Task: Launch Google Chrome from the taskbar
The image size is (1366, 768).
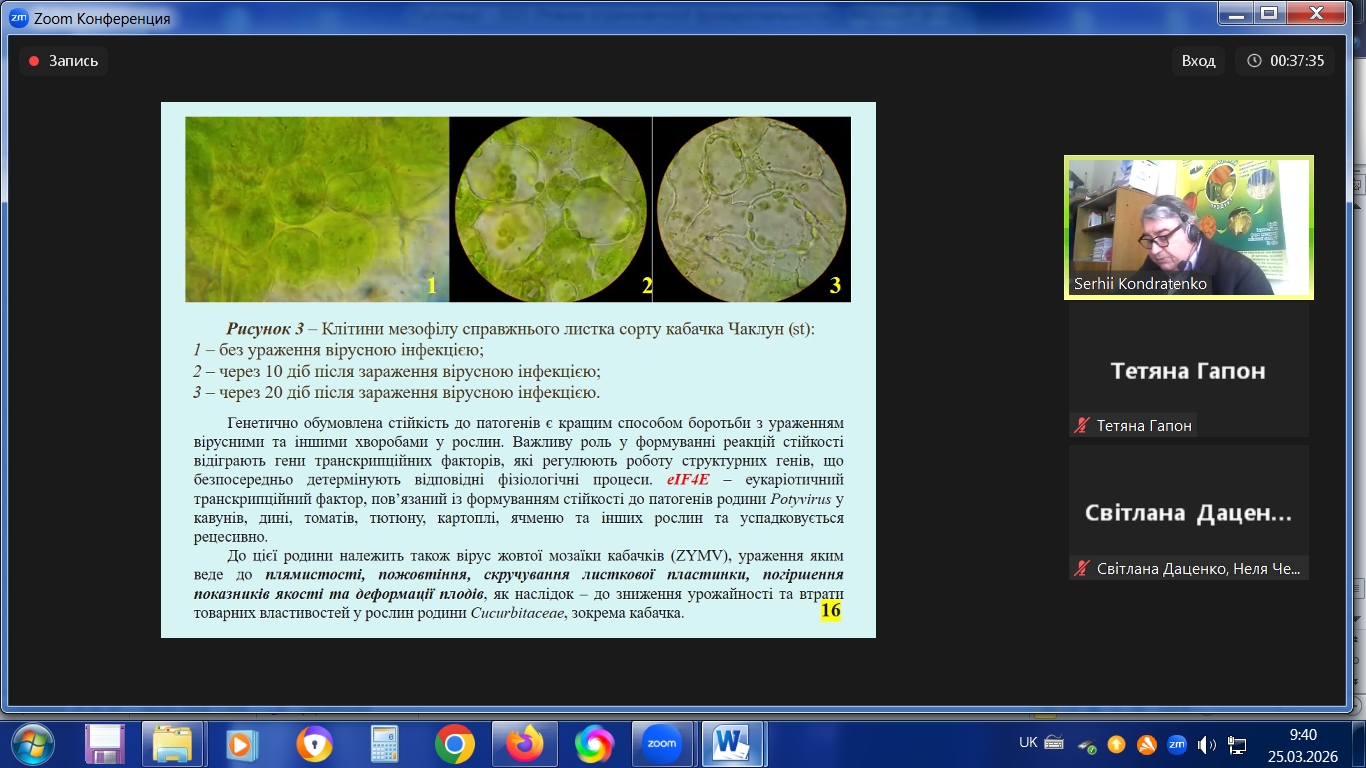Action: click(455, 744)
